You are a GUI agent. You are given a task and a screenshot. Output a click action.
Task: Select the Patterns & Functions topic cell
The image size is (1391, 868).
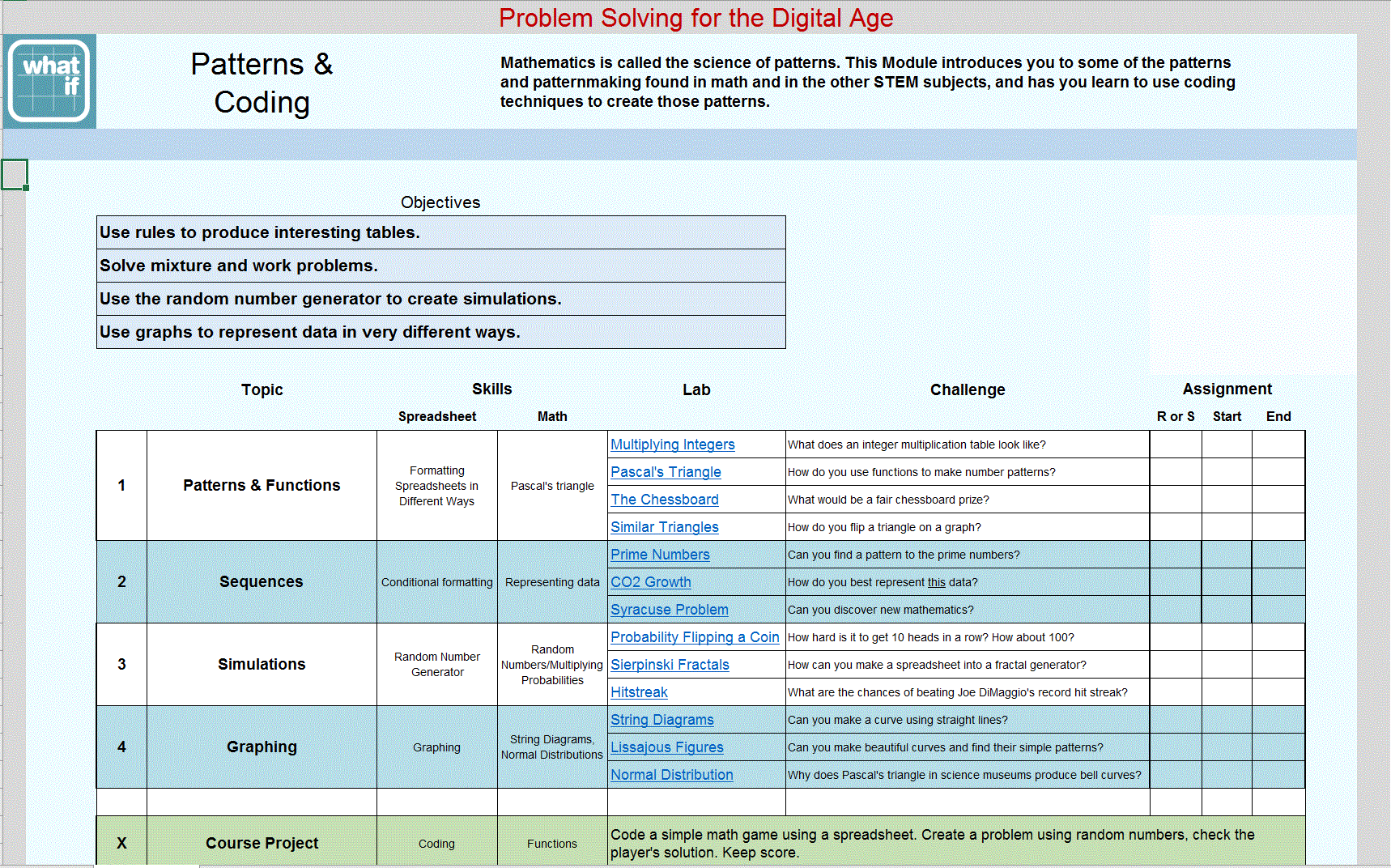point(262,485)
